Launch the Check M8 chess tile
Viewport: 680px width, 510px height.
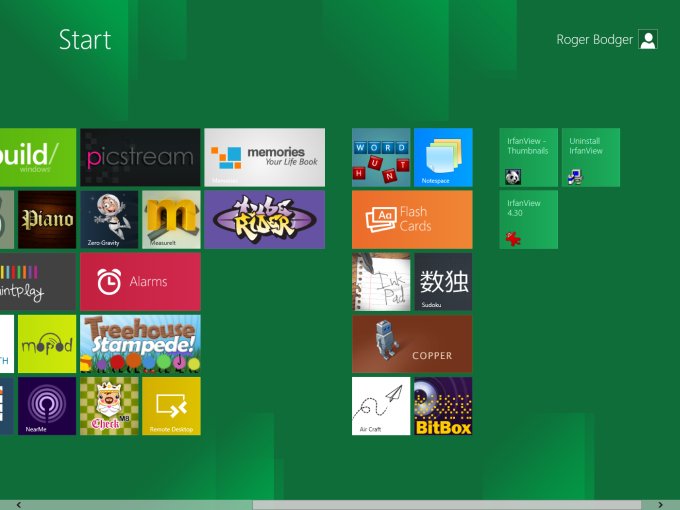point(109,406)
